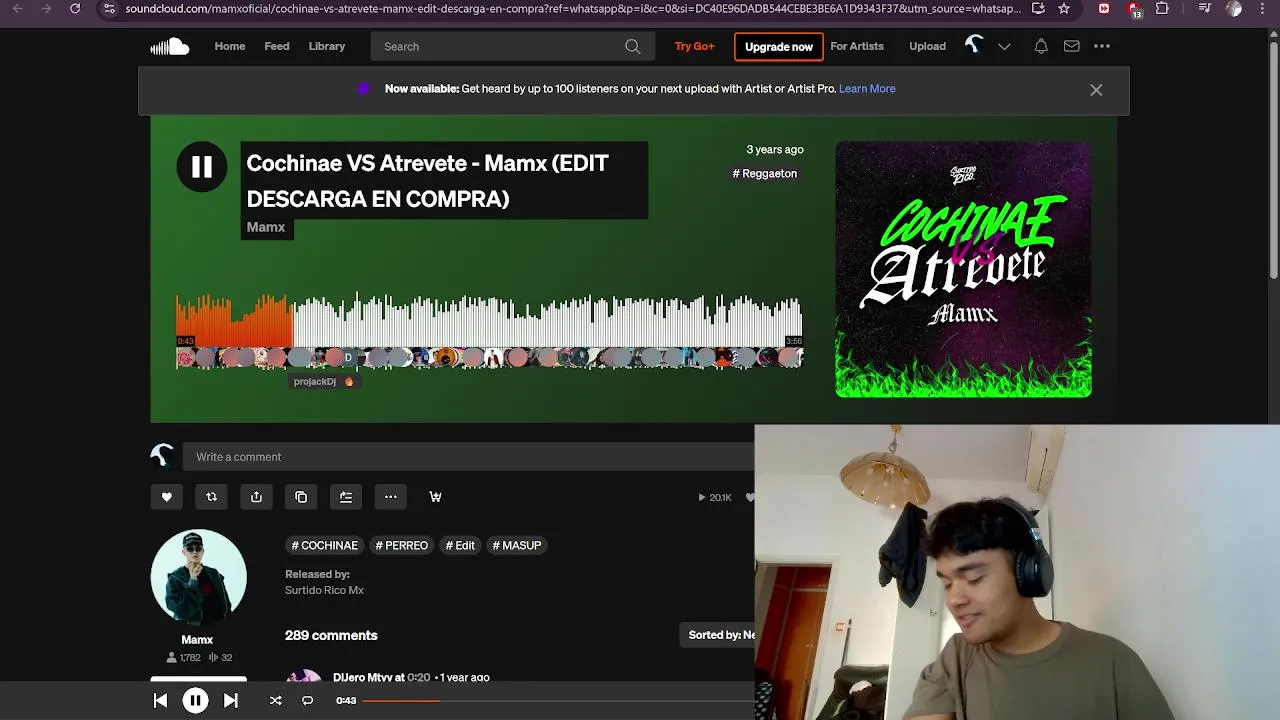Jump to the 0:20 comment timestamp
1280x720 pixels.
coord(418,678)
